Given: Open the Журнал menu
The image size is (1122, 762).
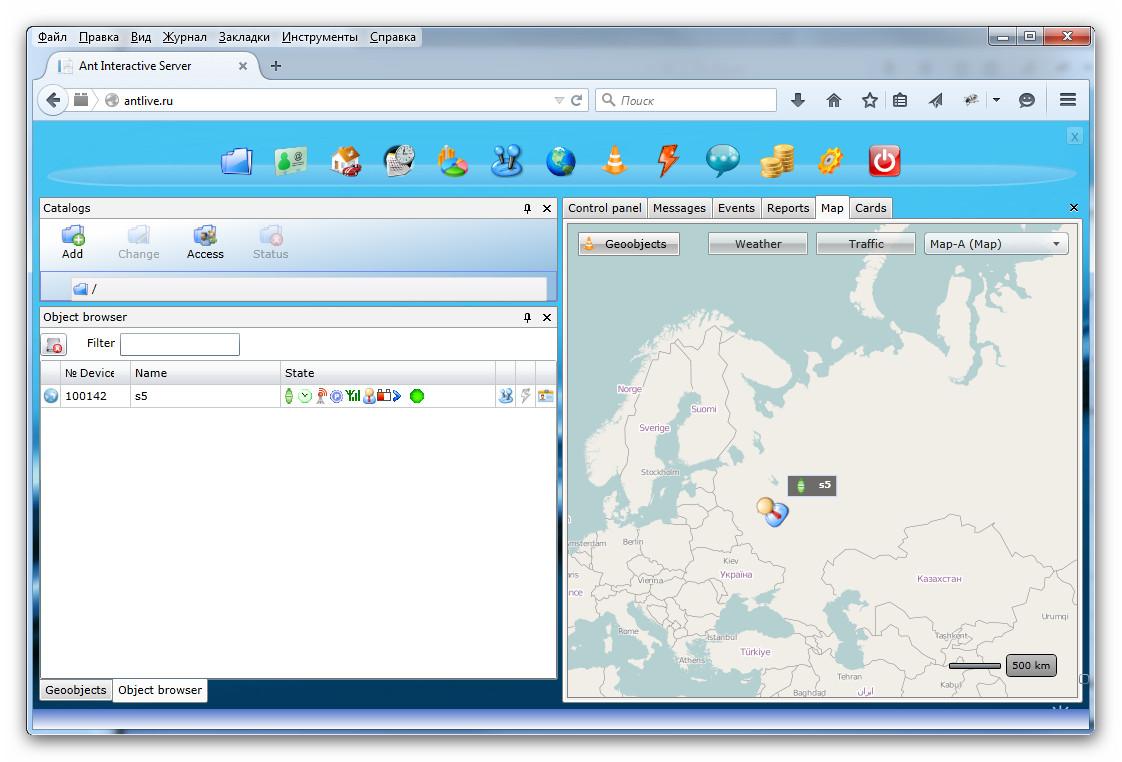Looking at the screenshot, I should point(184,37).
